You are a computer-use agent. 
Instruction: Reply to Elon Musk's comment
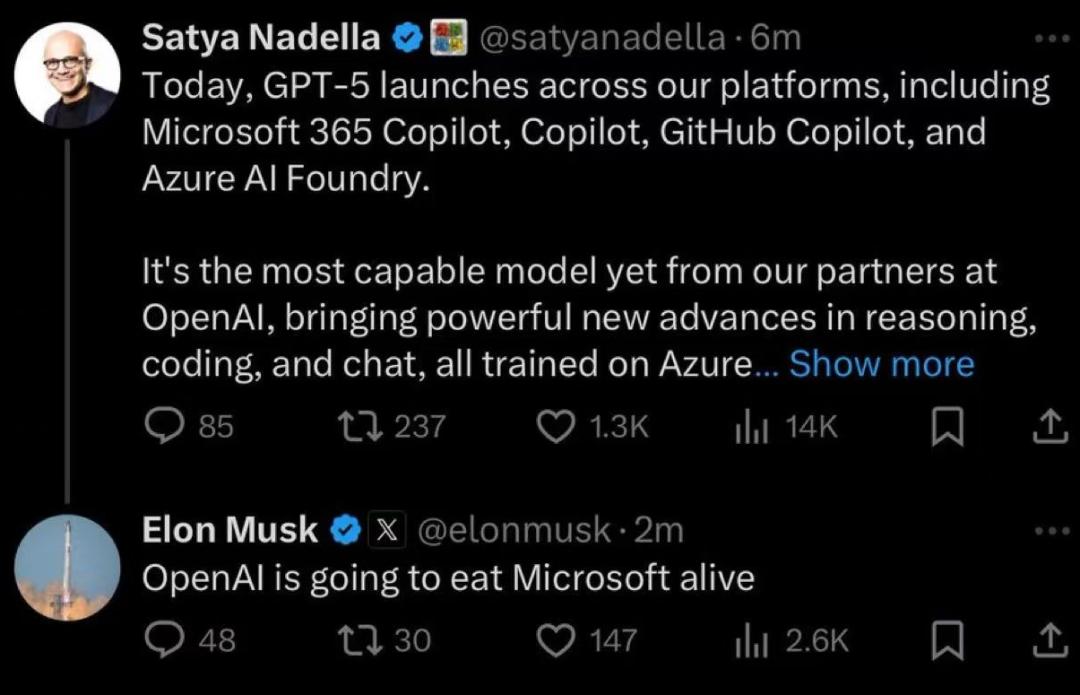(x=161, y=640)
